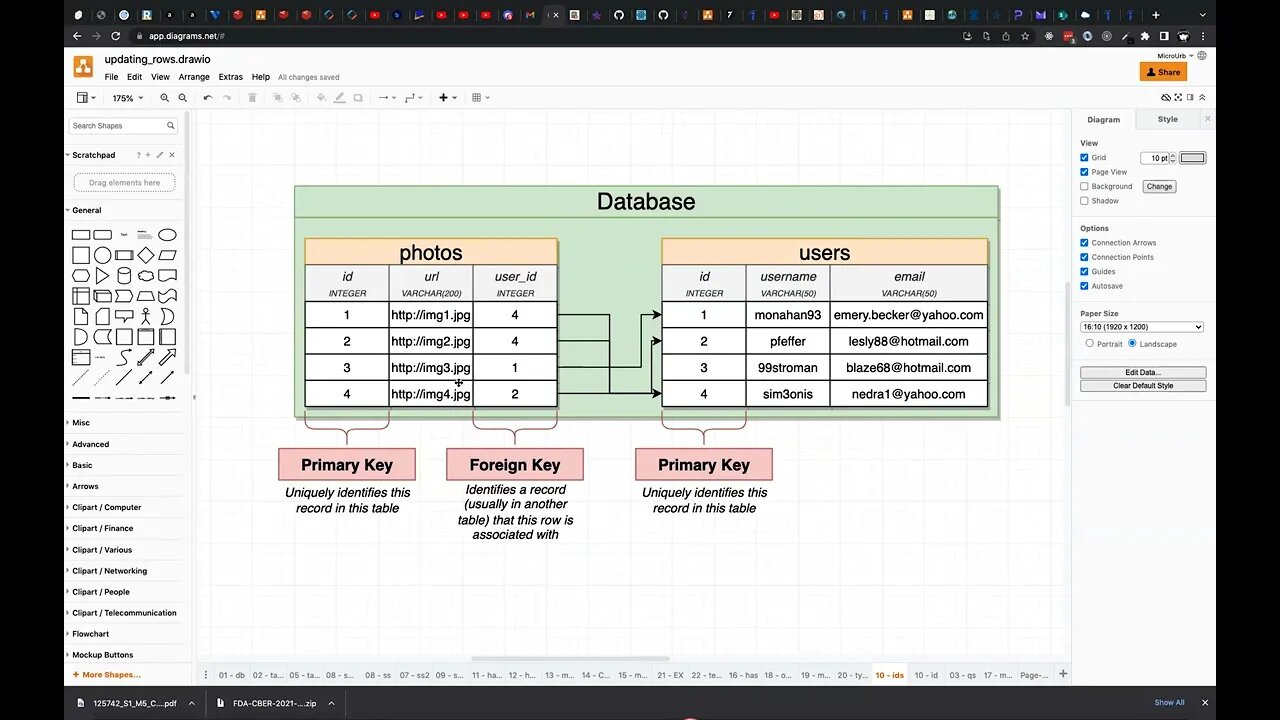Close the right format panel

pyautogui.click(x=1207, y=119)
